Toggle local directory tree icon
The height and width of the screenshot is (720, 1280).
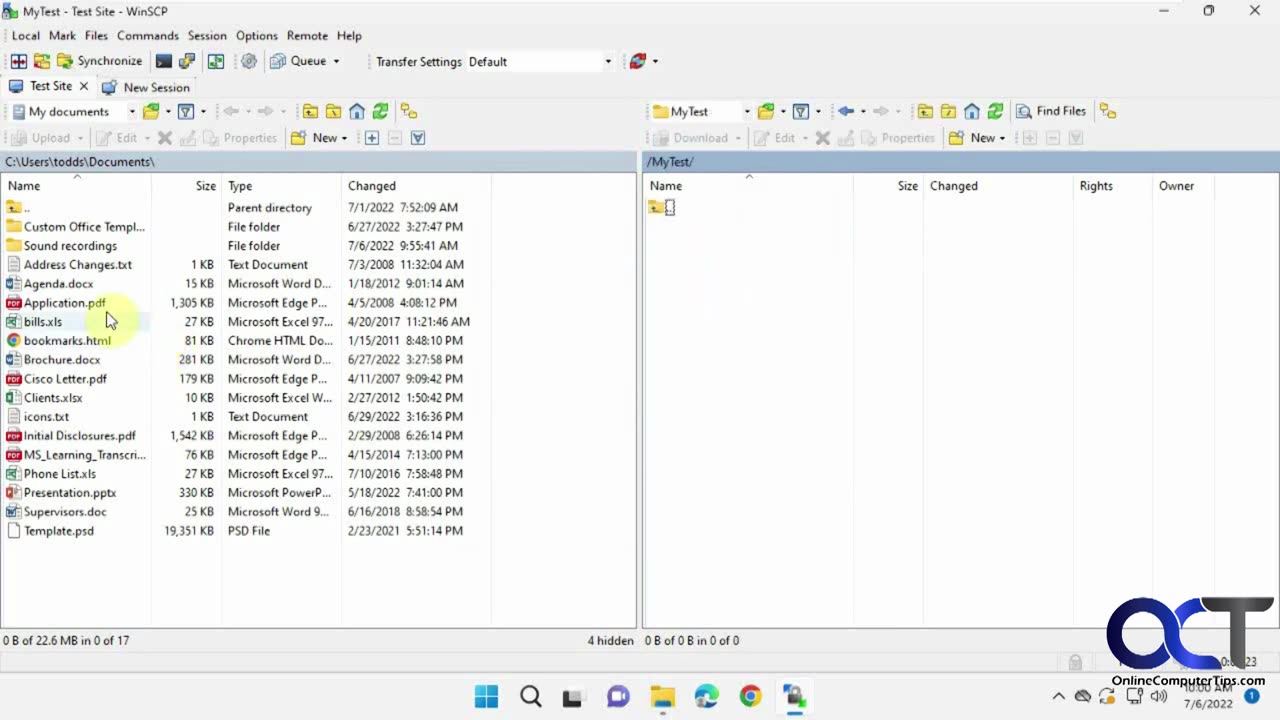click(x=409, y=111)
